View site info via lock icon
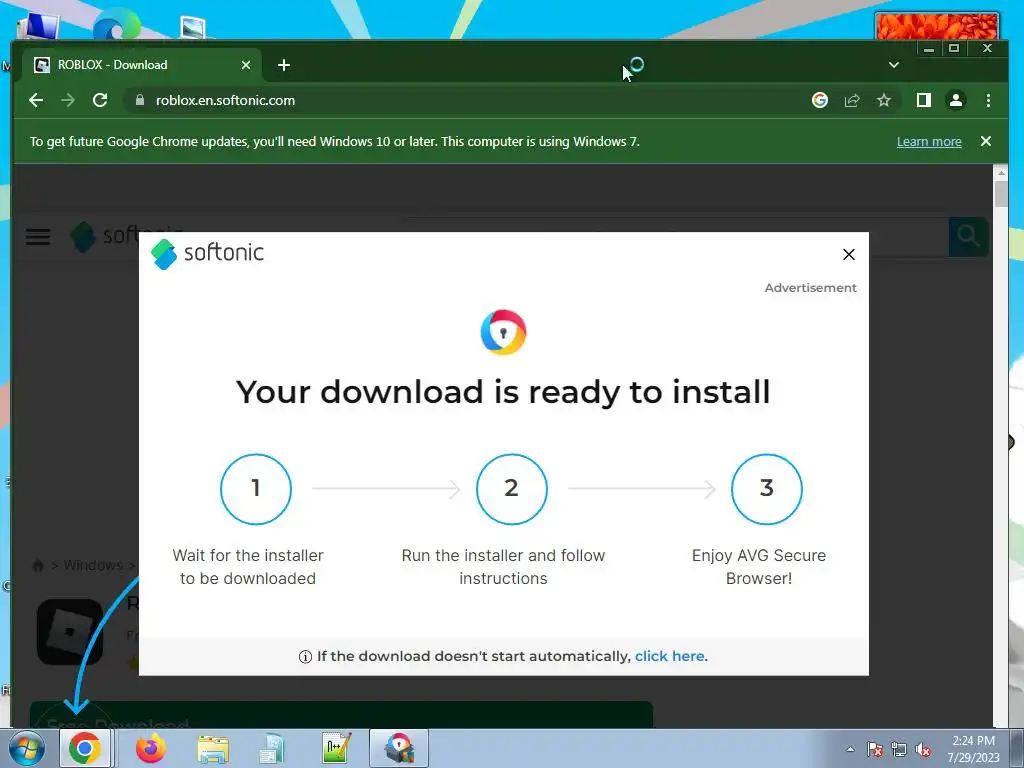1024x768 pixels. [x=139, y=100]
